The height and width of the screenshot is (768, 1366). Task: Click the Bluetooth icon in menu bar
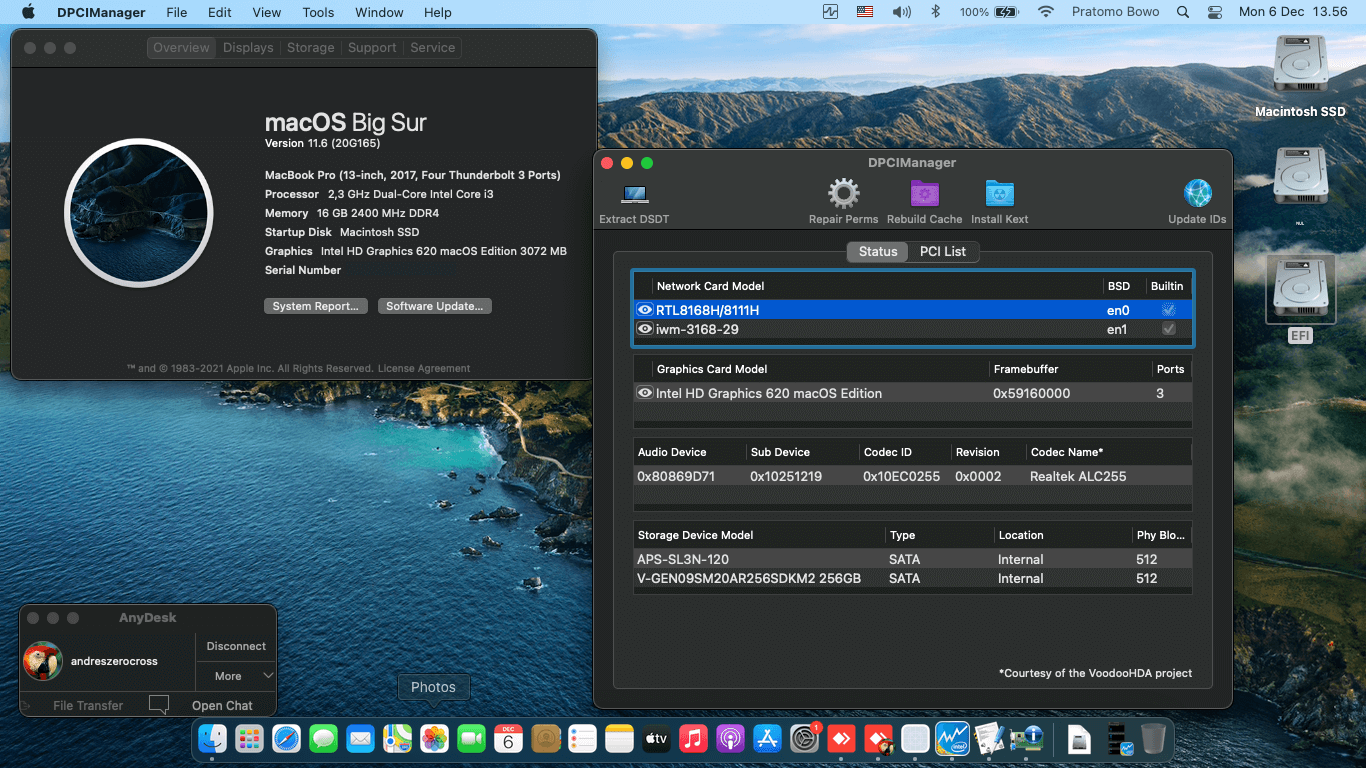[936, 12]
